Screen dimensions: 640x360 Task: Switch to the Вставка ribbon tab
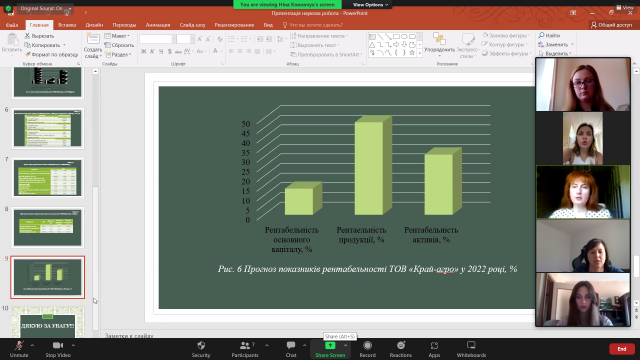coord(67,25)
